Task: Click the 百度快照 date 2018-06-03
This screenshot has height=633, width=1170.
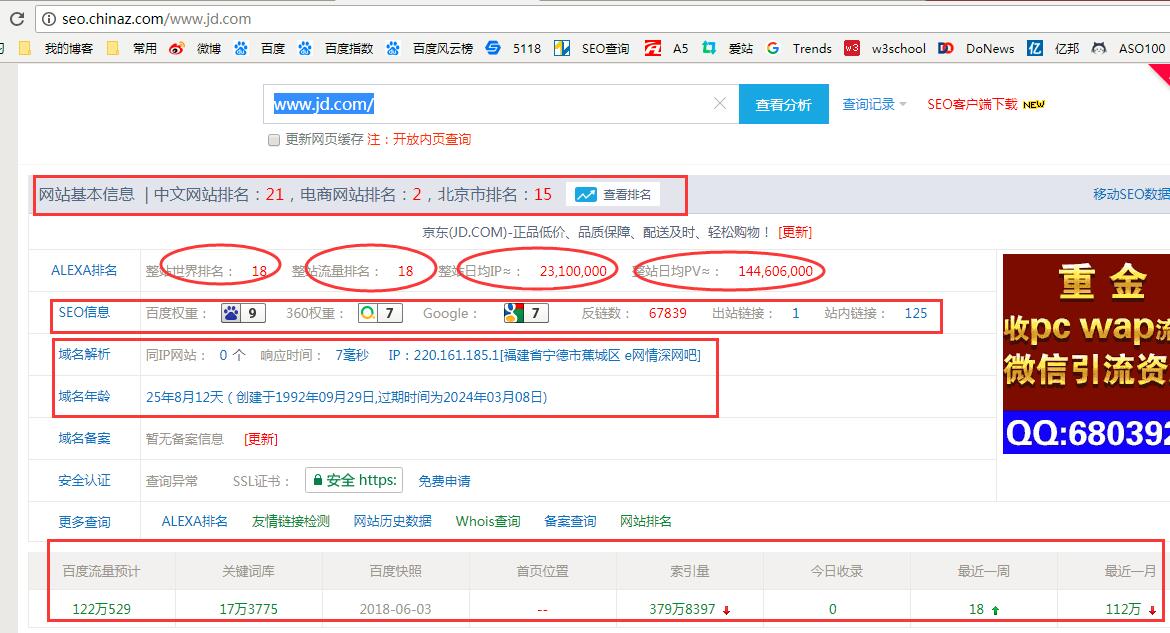Action: [x=395, y=609]
